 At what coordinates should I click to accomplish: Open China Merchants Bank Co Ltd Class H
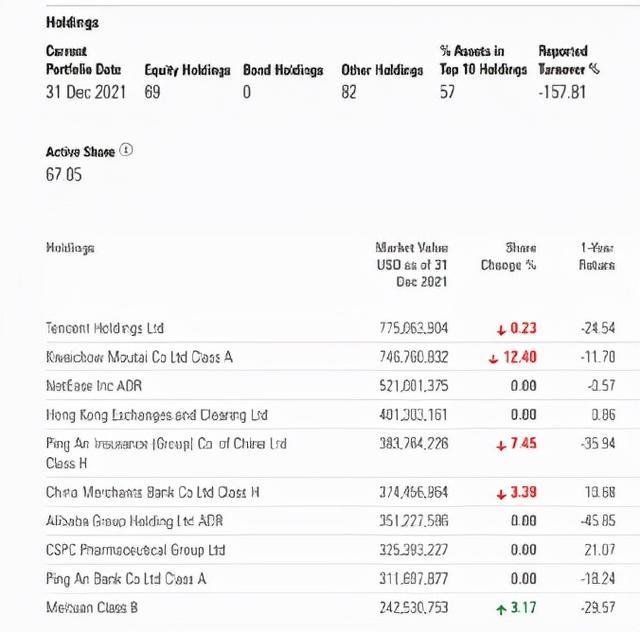click(x=153, y=492)
